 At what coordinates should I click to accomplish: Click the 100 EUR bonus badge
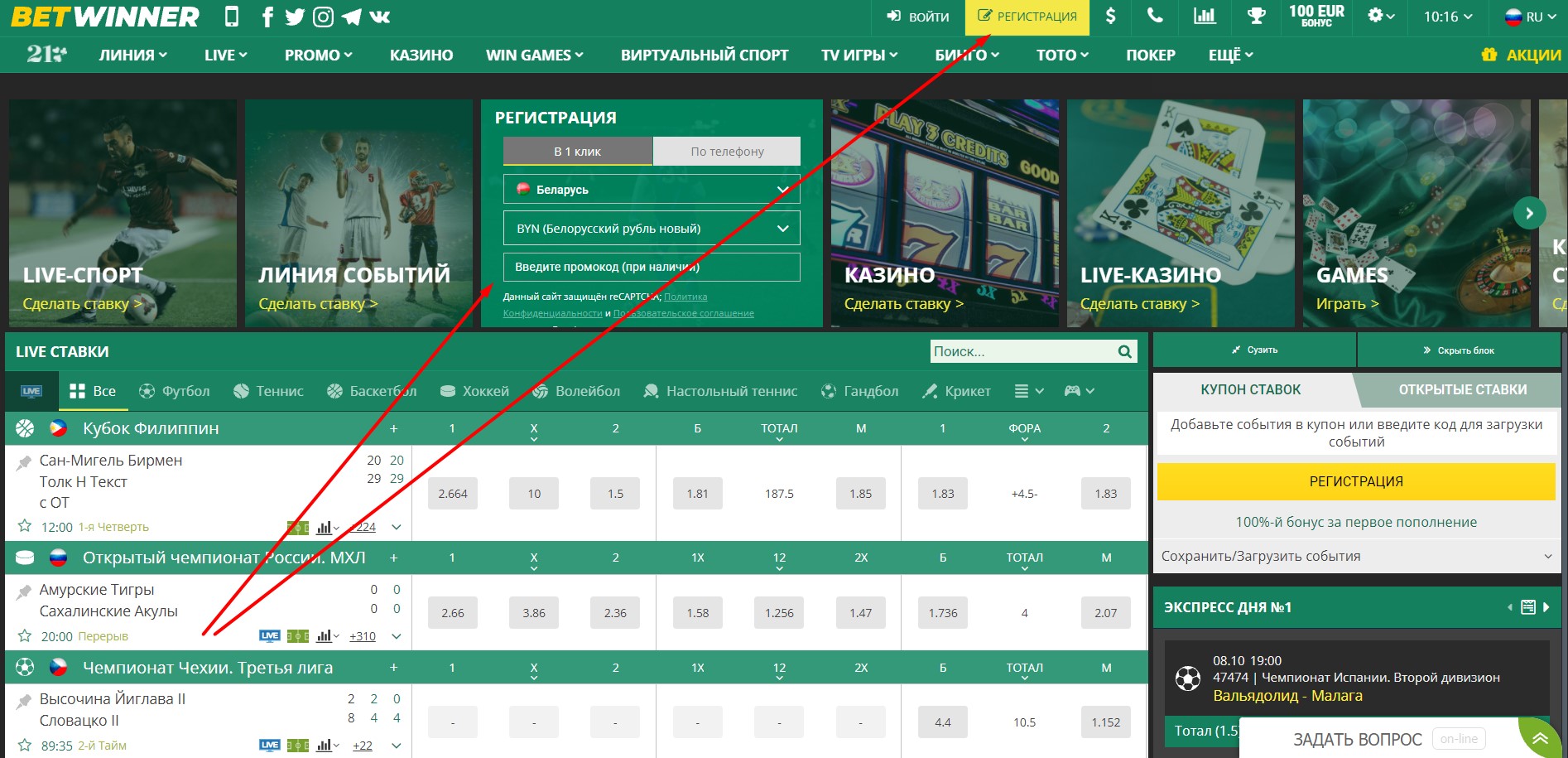tap(1316, 16)
